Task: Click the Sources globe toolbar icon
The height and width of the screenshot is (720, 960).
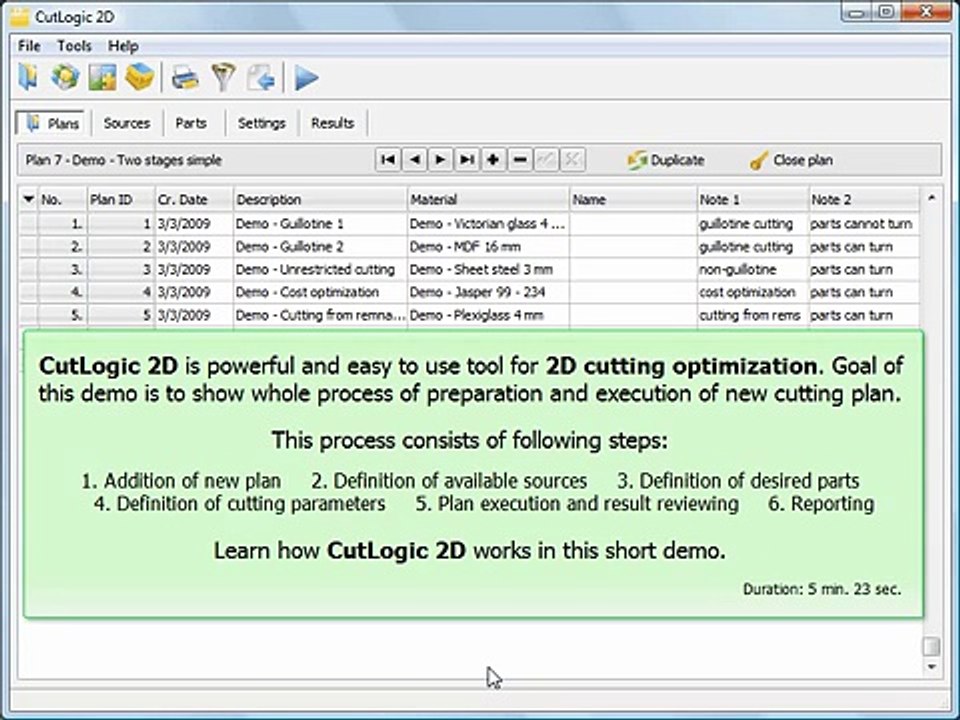Action: (65, 78)
